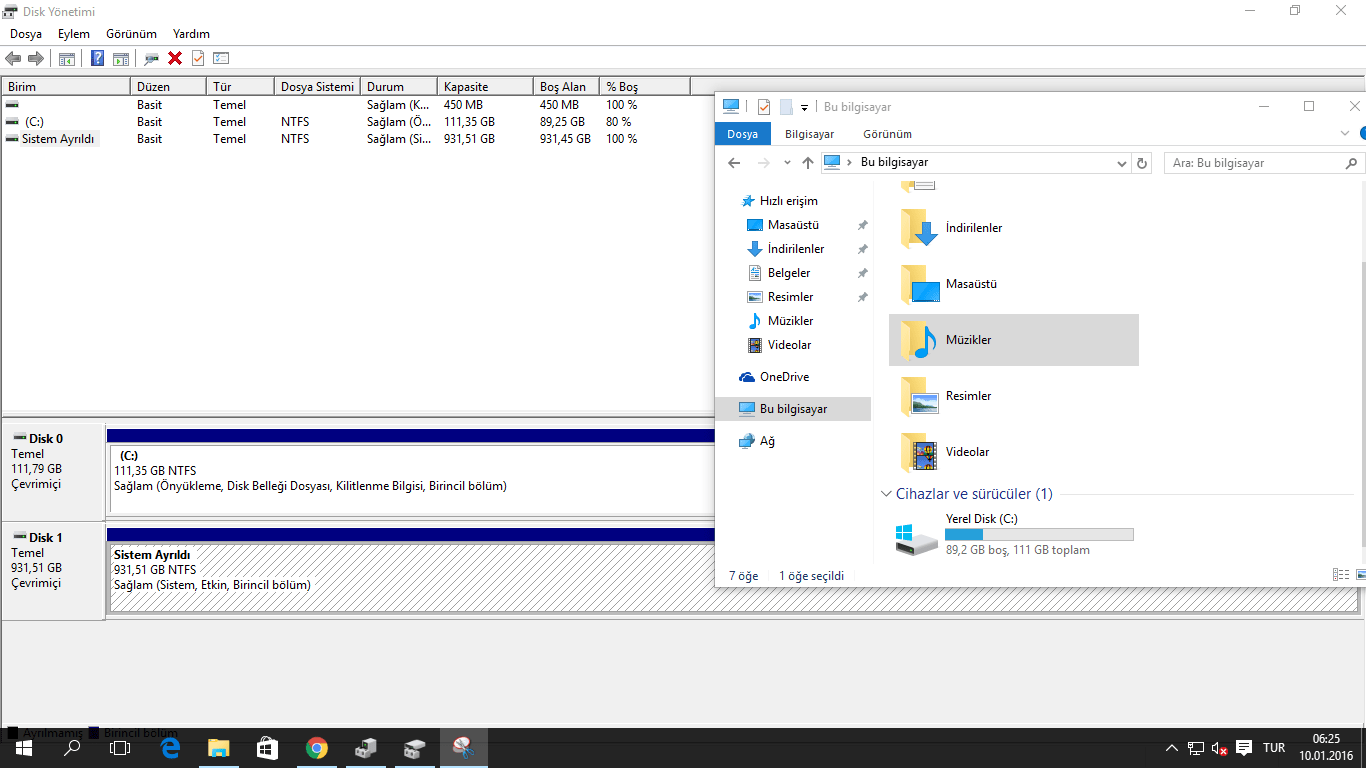Select the Disk 1 label panel
Screen dimensions: 1366x768
pos(53,570)
